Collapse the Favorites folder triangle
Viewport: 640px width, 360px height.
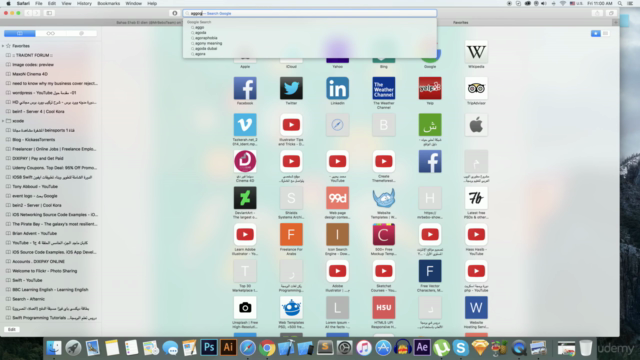[x=3, y=46]
